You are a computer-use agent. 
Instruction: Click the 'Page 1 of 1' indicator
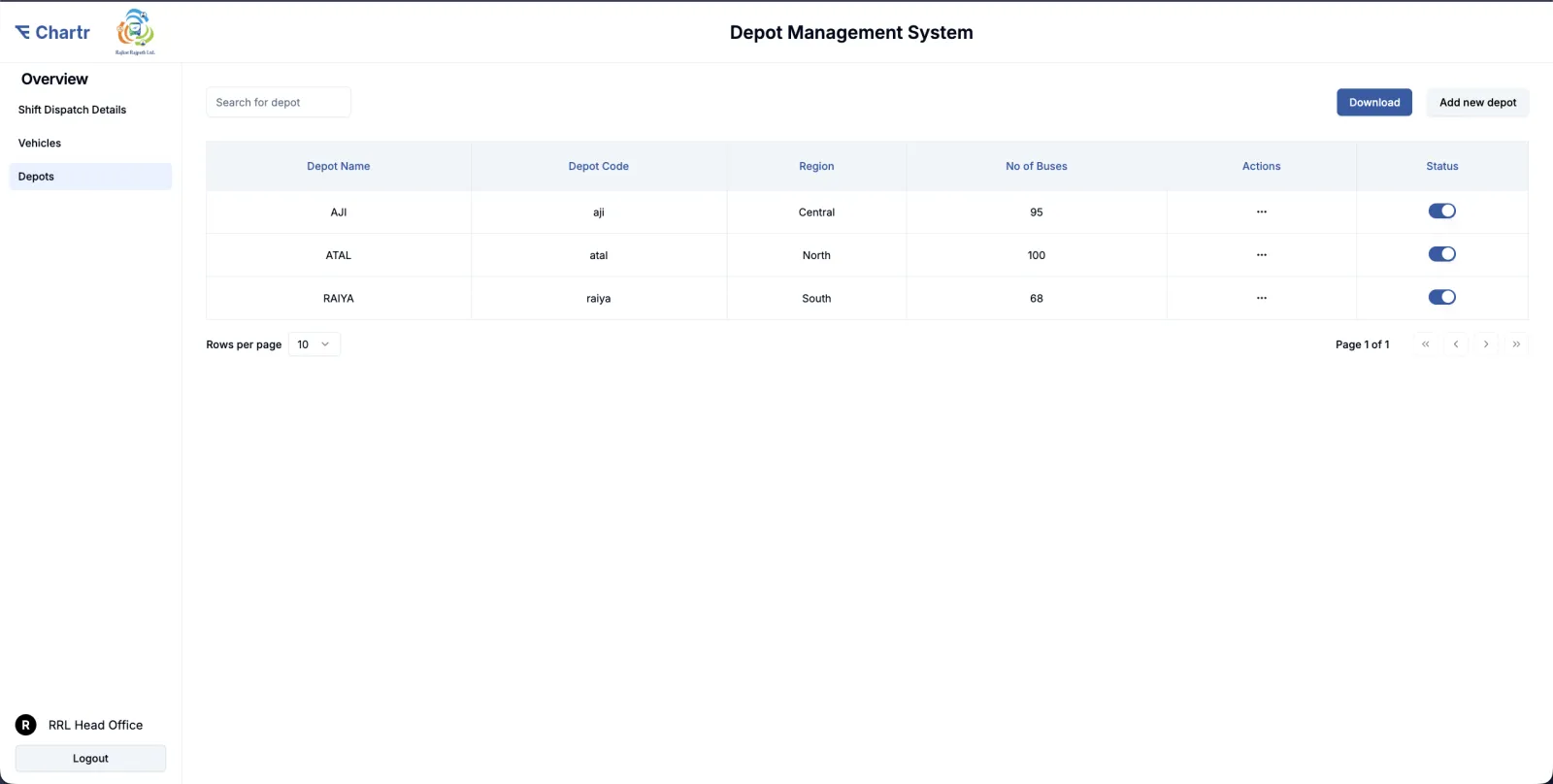(x=1362, y=344)
